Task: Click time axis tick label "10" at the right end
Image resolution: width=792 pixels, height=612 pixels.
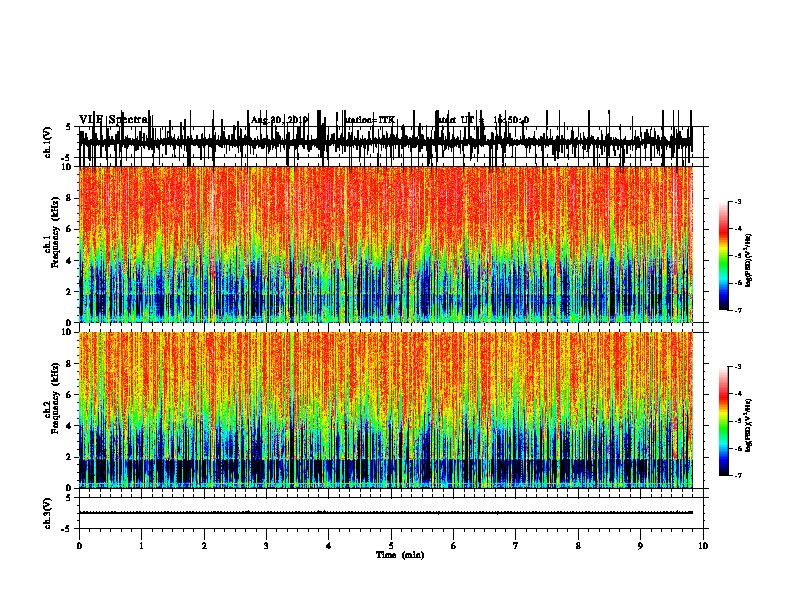Action: click(x=703, y=546)
